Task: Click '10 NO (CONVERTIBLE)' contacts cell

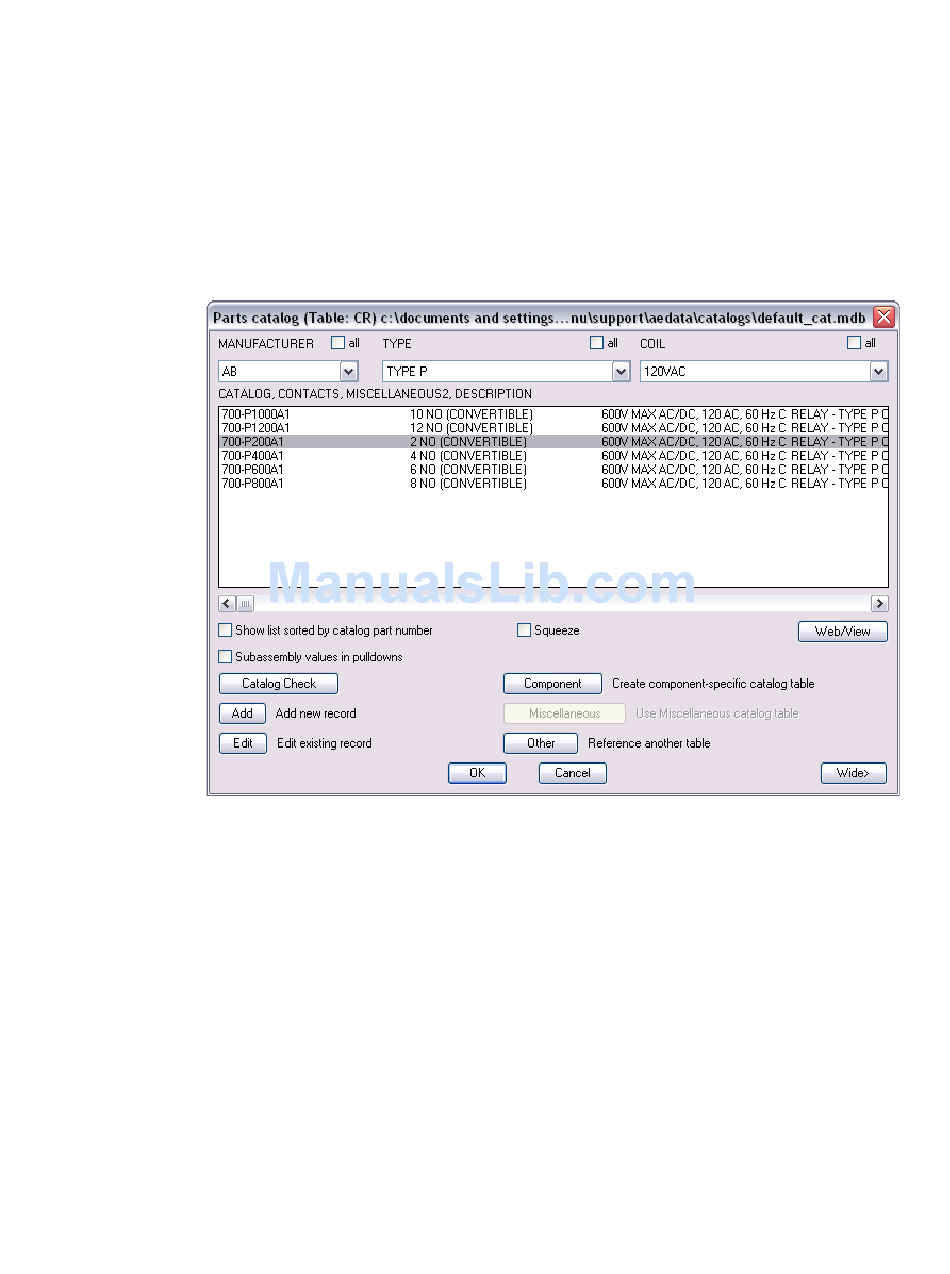Action: click(x=471, y=414)
